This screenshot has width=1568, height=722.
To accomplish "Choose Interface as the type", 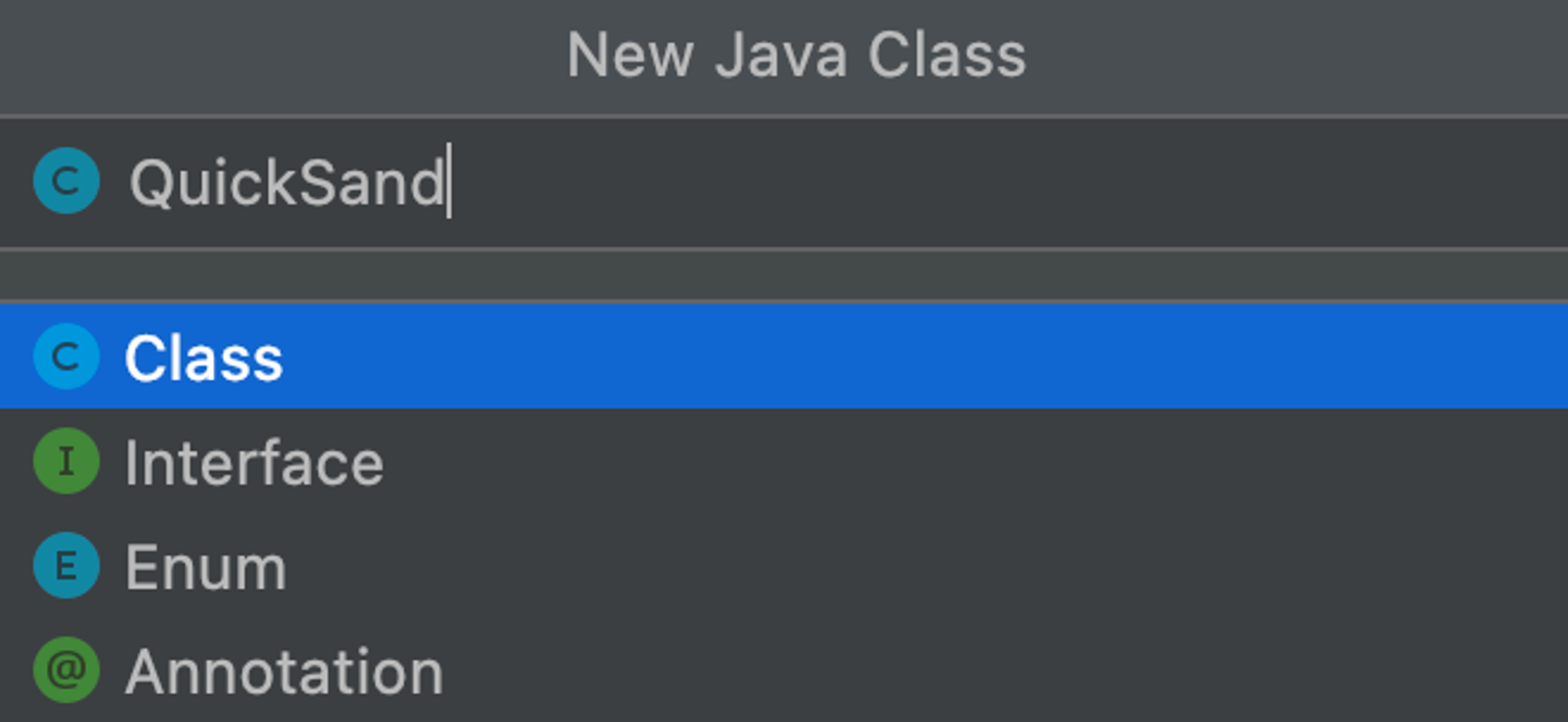I will point(784,461).
